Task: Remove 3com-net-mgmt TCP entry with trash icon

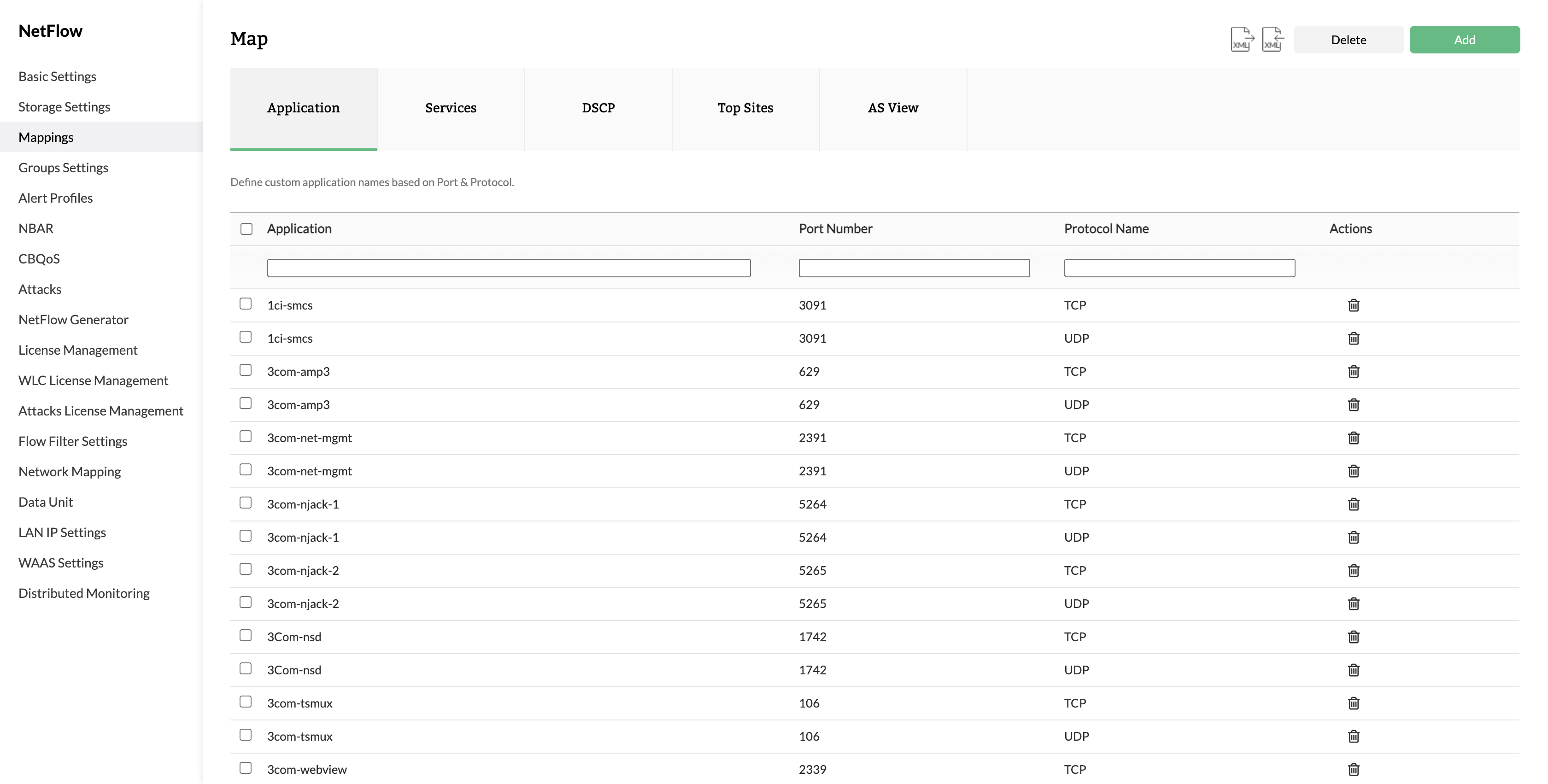Action: (1353, 438)
